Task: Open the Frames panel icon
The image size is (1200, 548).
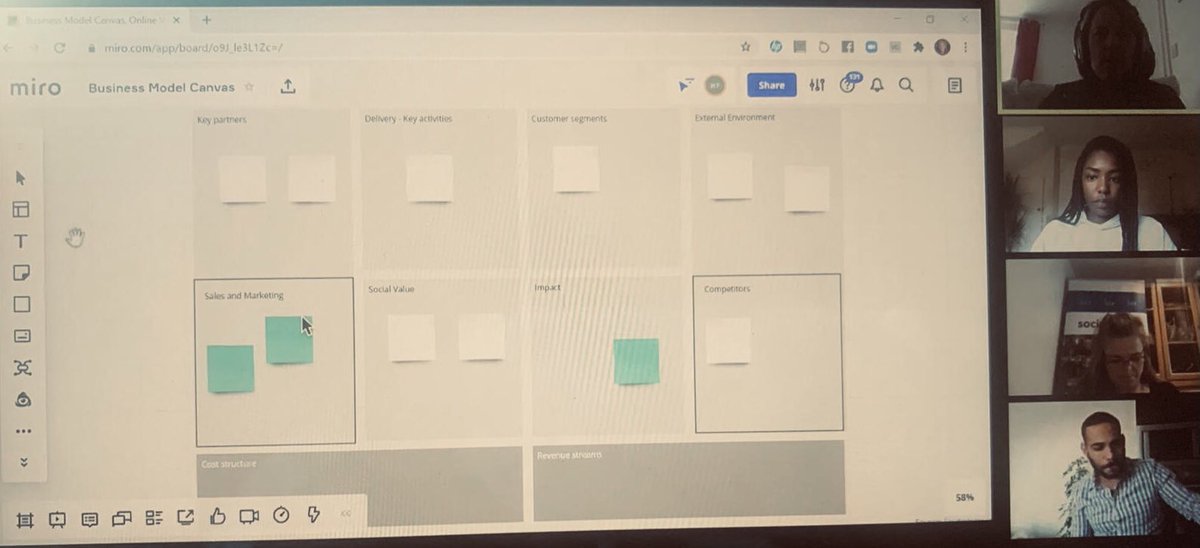Action: (25, 519)
